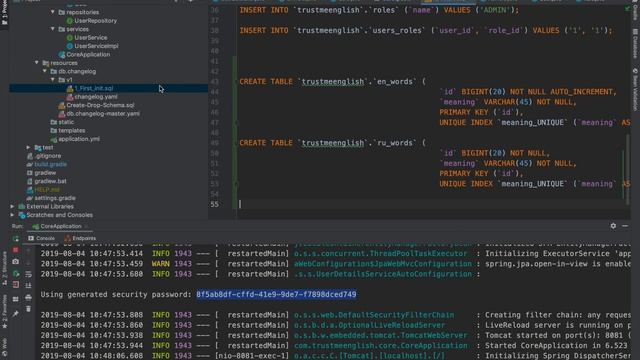
Task: Click CREATE TABLE ru_words statement
Action: click(332, 143)
